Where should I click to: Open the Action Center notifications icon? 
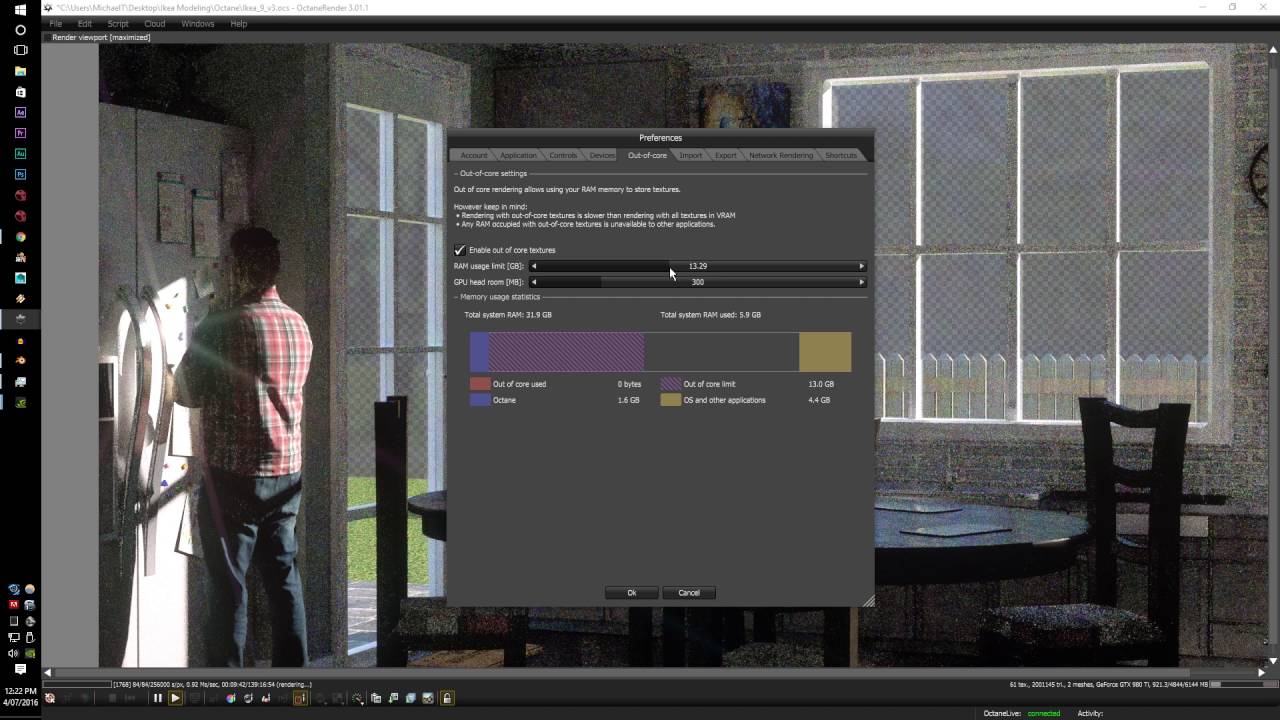click(20, 669)
